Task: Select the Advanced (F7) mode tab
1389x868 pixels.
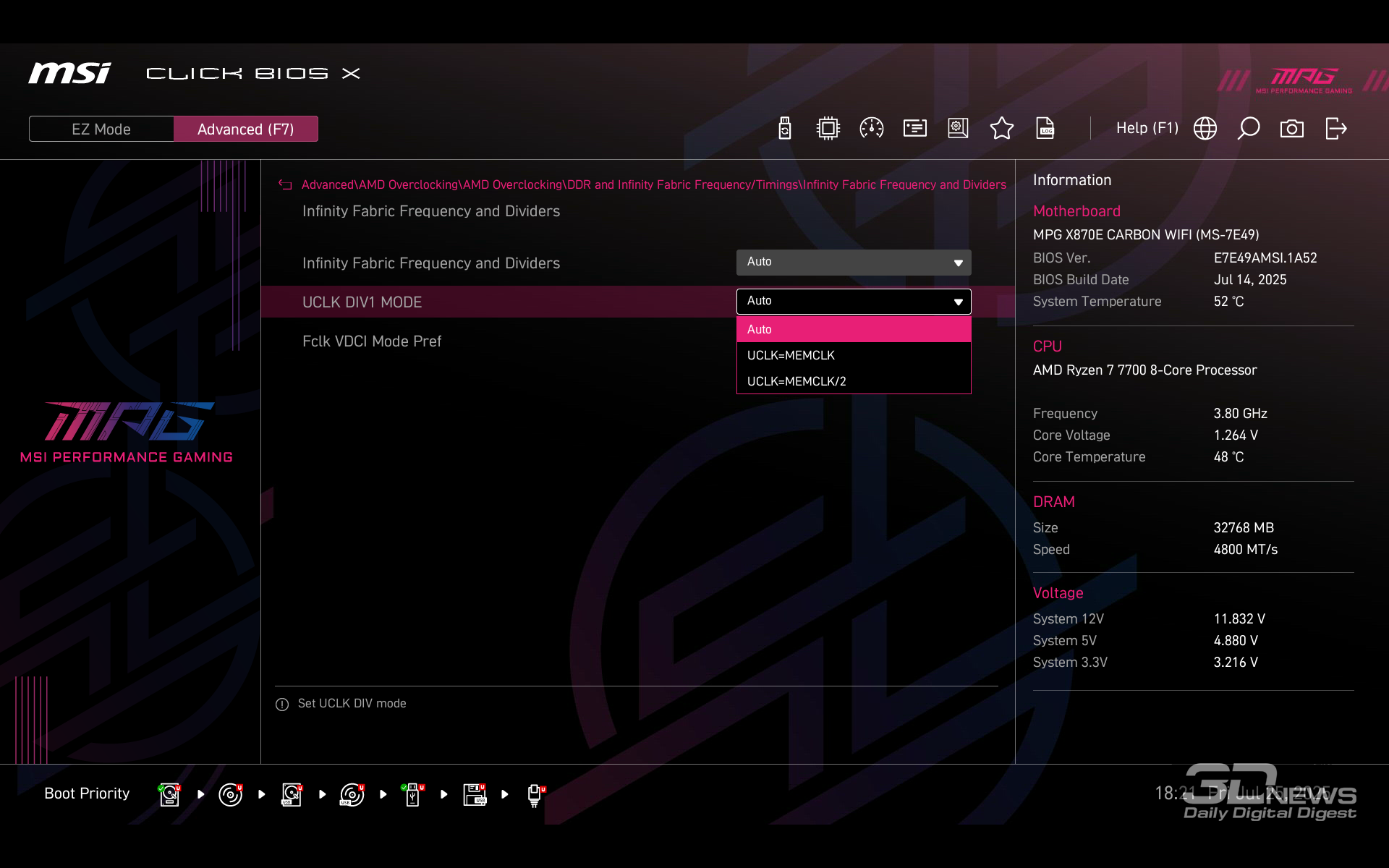Action: click(246, 129)
